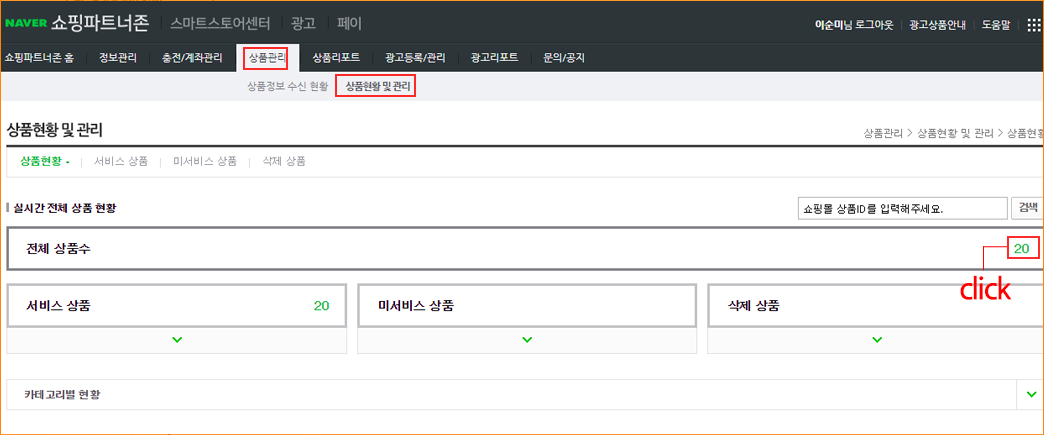The height and width of the screenshot is (435, 1044).
Task: Switch to the 미서비스 상품 tab
Action: (204, 161)
